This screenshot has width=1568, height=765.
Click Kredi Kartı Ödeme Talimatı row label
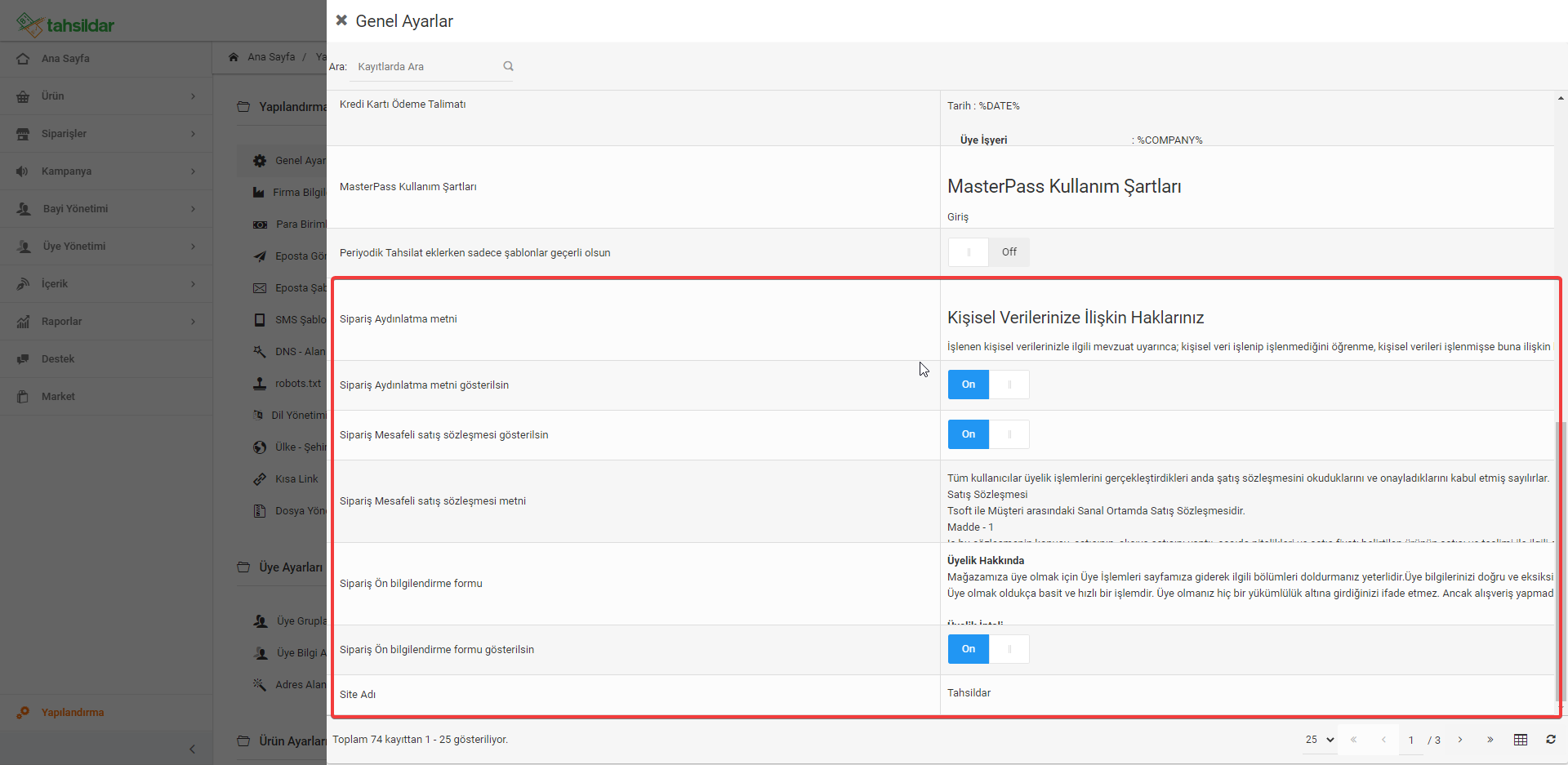point(403,105)
